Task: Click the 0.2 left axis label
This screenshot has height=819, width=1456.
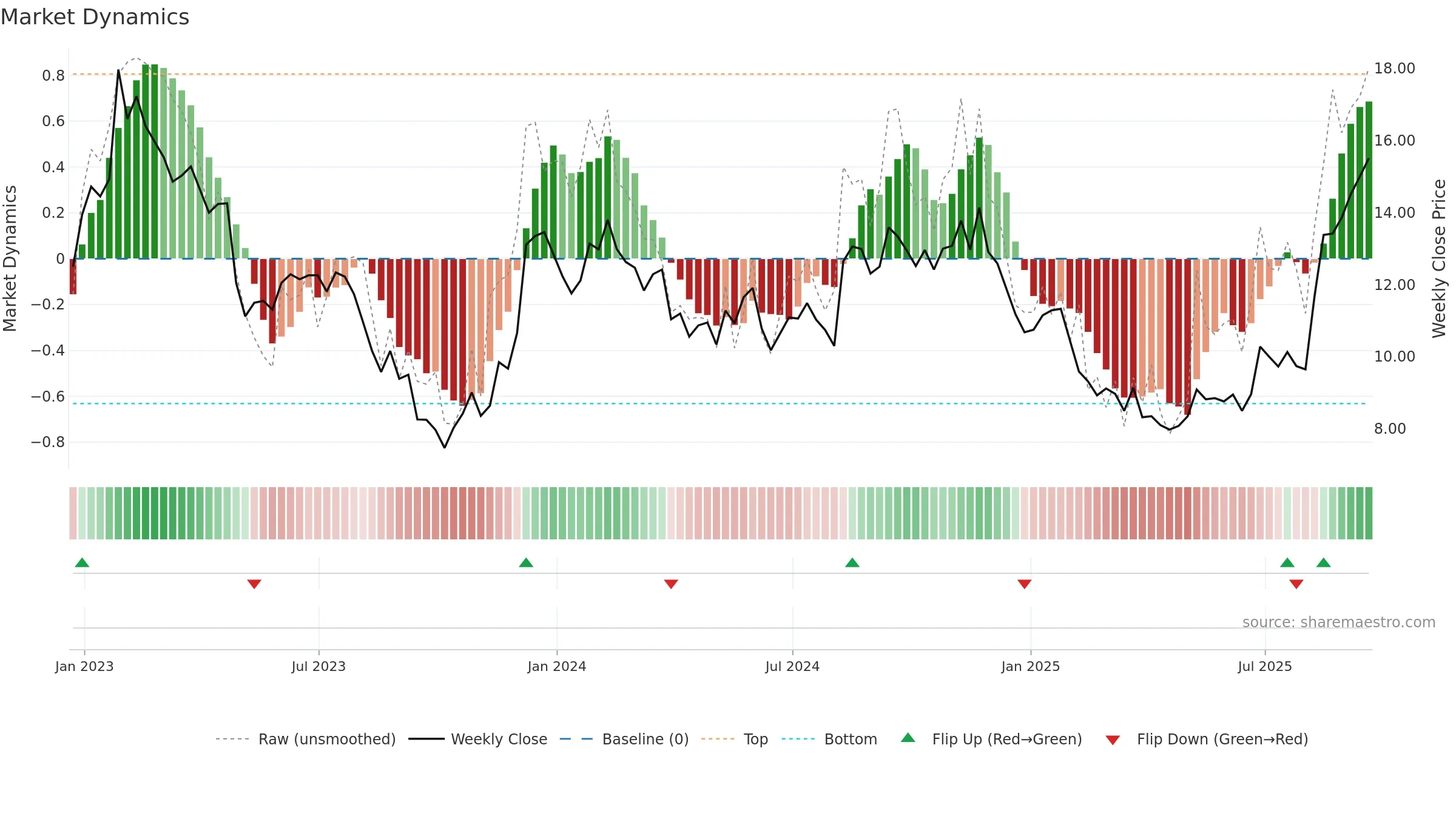Action: tap(53, 213)
